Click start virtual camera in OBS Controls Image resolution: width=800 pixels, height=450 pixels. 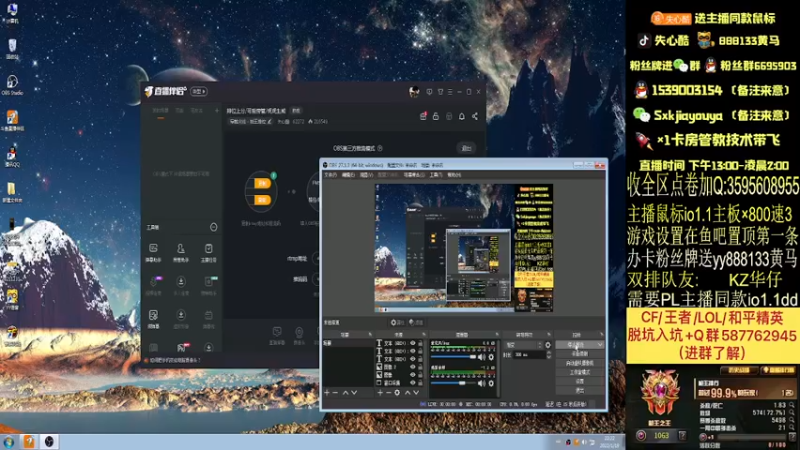(580, 363)
